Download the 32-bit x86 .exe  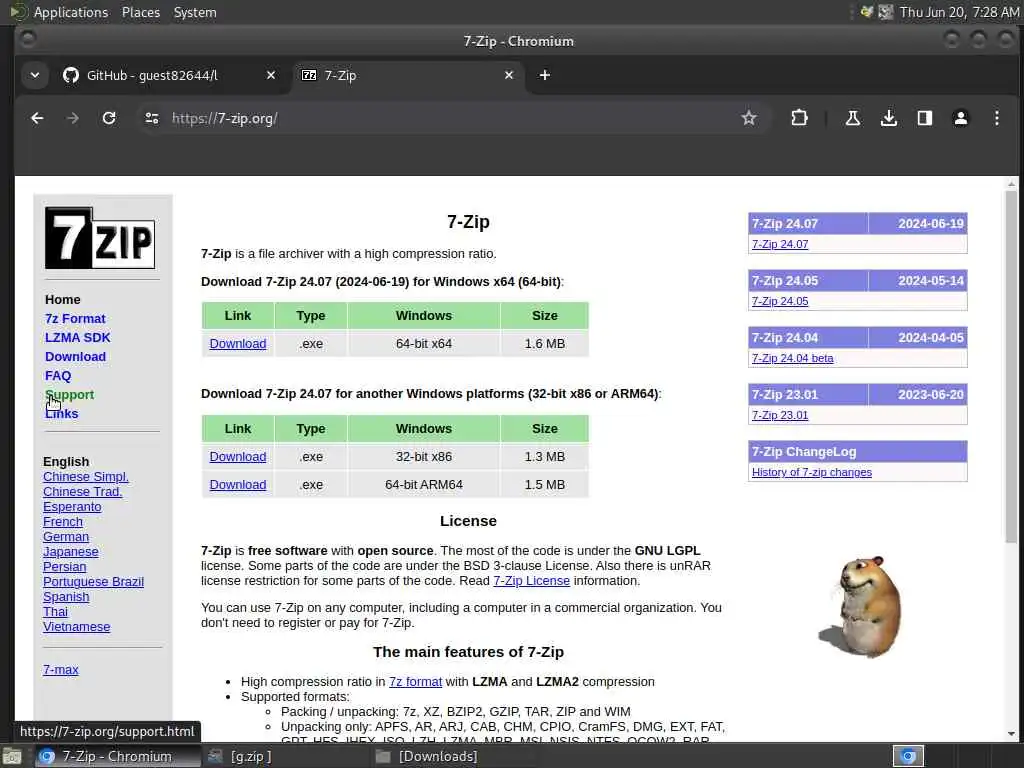click(x=238, y=456)
